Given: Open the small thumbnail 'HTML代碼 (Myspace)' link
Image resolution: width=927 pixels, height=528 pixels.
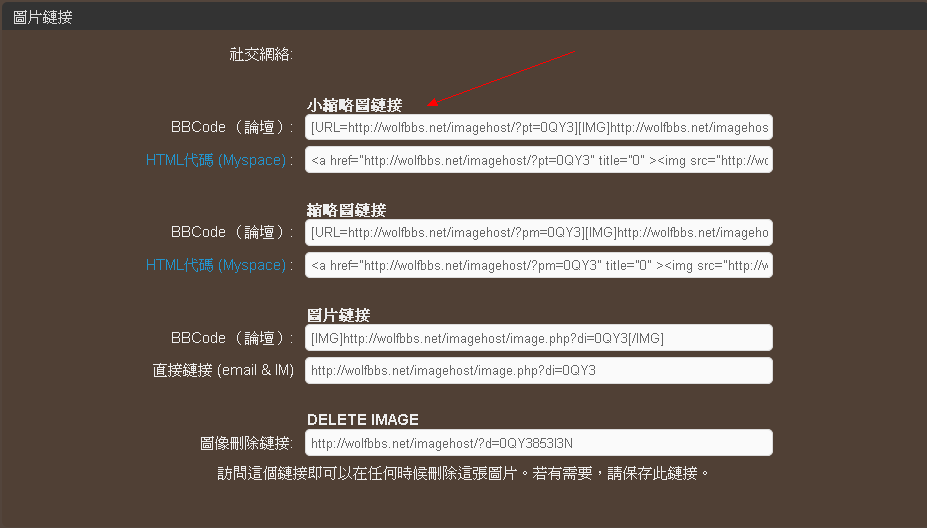Looking at the screenshot, I should pyautogui.click(x=216, y=160).
